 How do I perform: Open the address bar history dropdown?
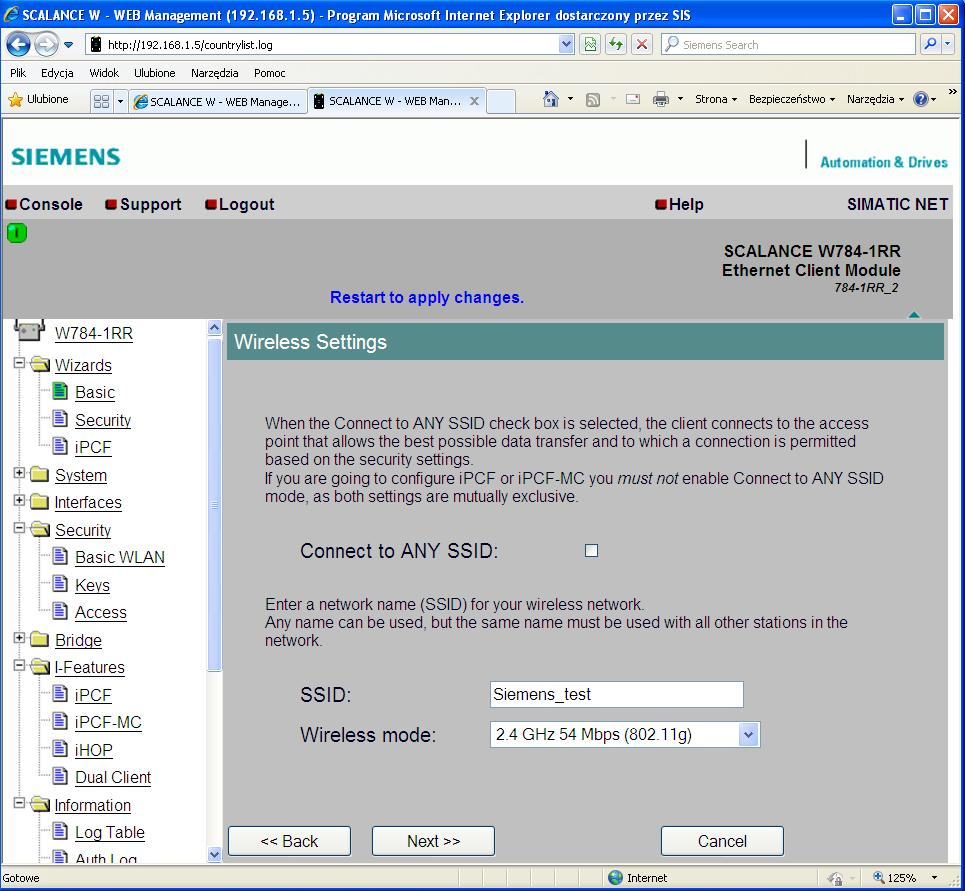(566, 44)
